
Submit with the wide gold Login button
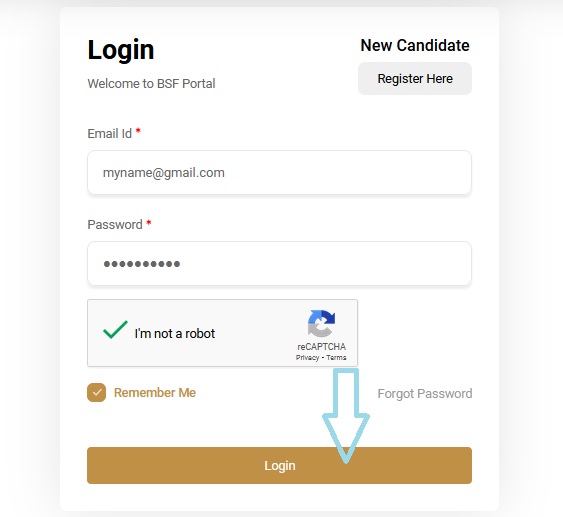(279, 465)
